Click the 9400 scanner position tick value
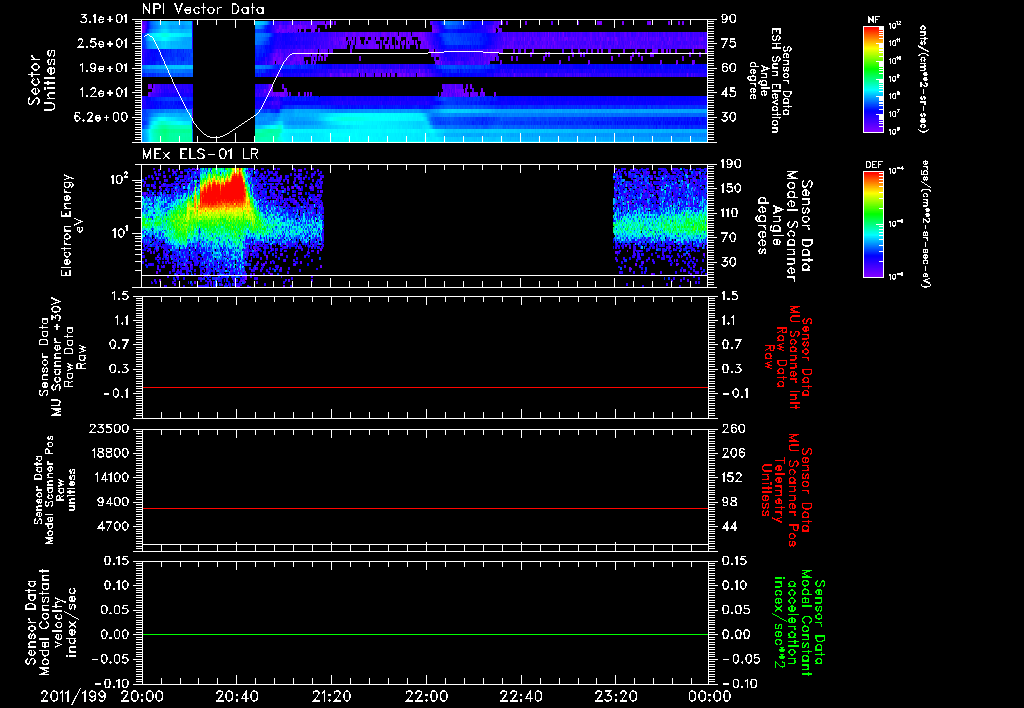The width and height of the screenshot is (1024, 708). tap(112, 502)
